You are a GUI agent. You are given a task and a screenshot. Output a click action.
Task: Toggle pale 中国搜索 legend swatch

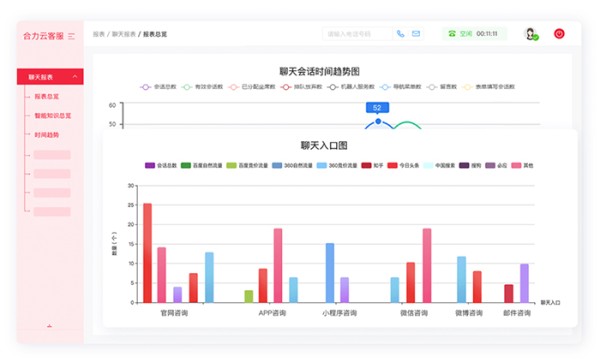pos(428,165)
